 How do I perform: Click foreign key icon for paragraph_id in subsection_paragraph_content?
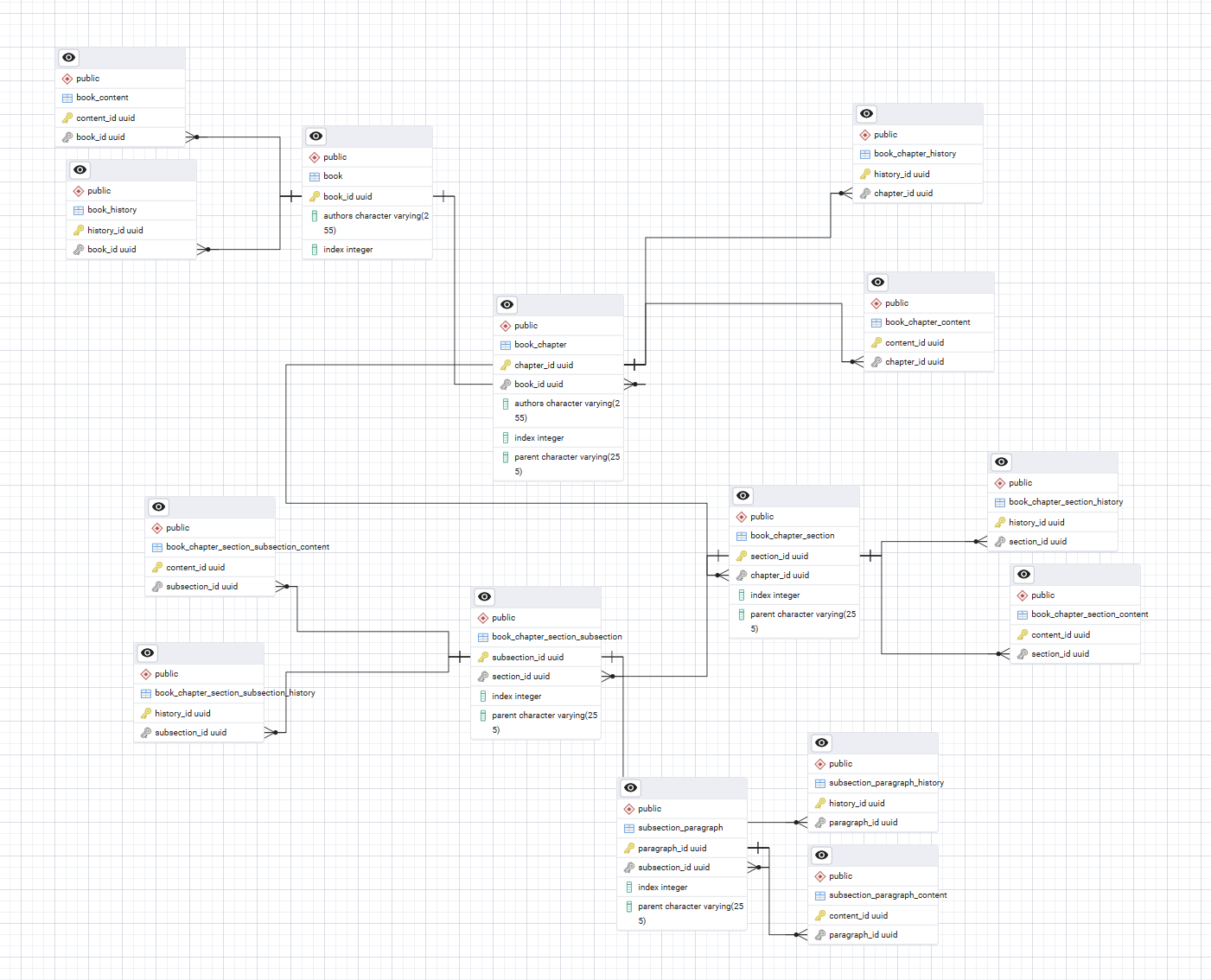[x=820, y=935]
